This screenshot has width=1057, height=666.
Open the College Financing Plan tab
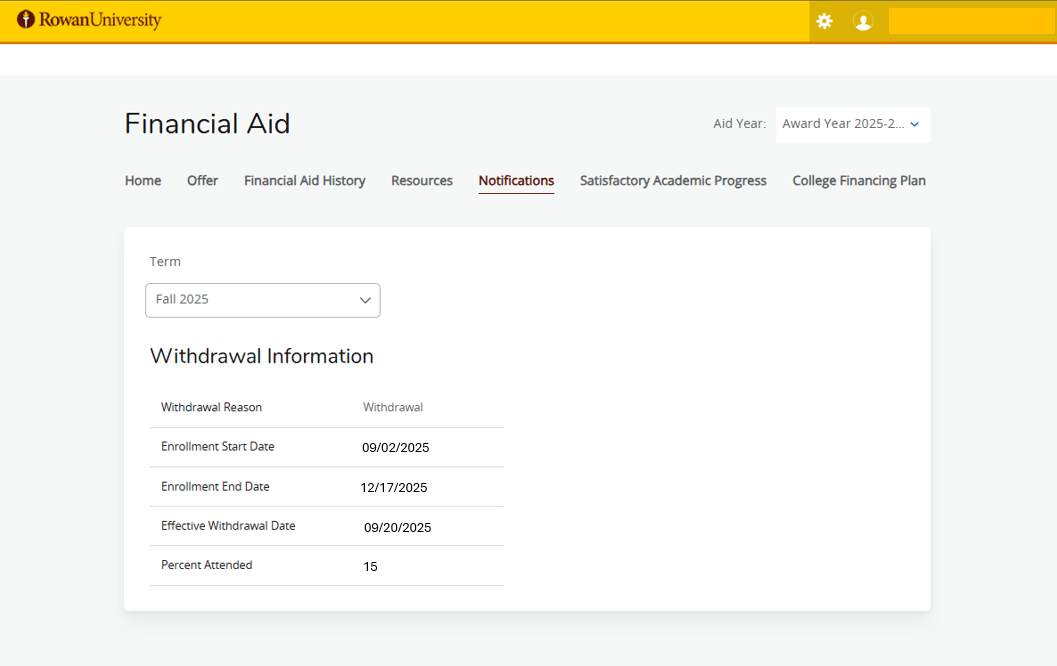[x=858, y=181]
